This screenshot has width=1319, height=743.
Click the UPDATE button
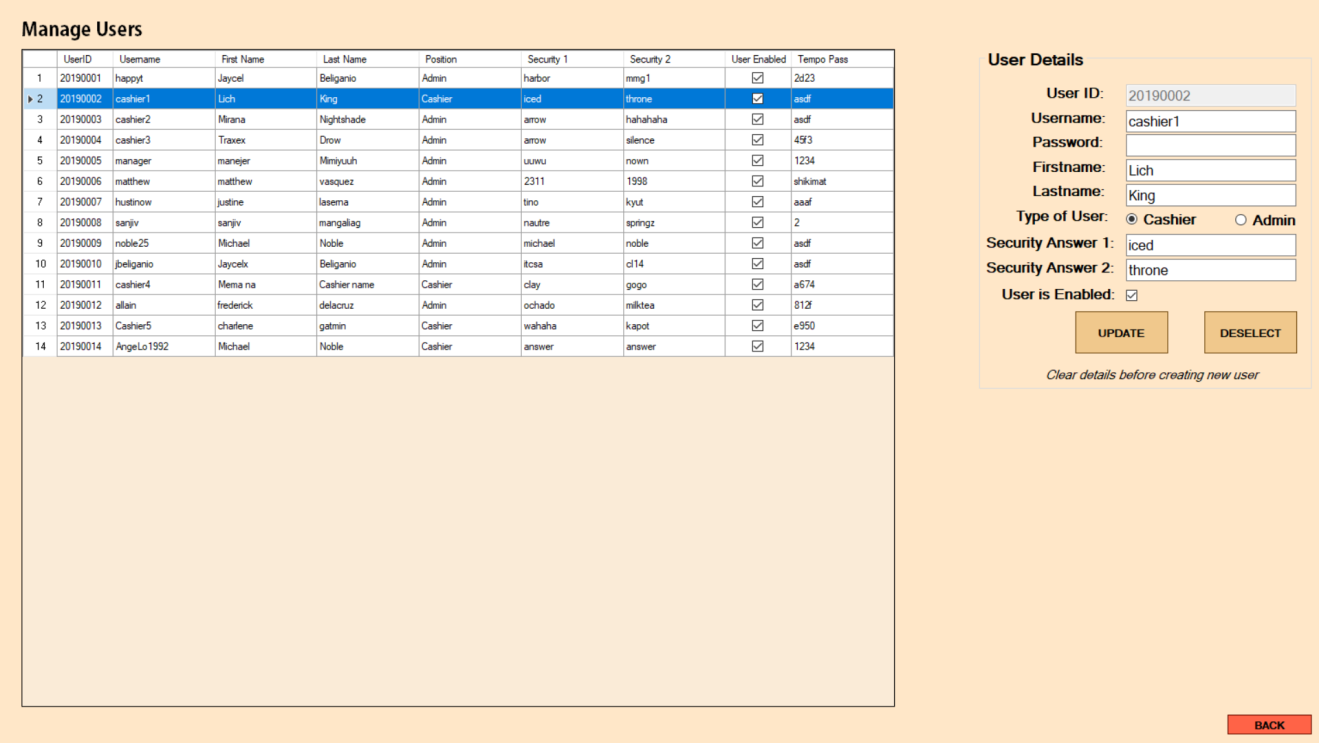point(1120,332)
